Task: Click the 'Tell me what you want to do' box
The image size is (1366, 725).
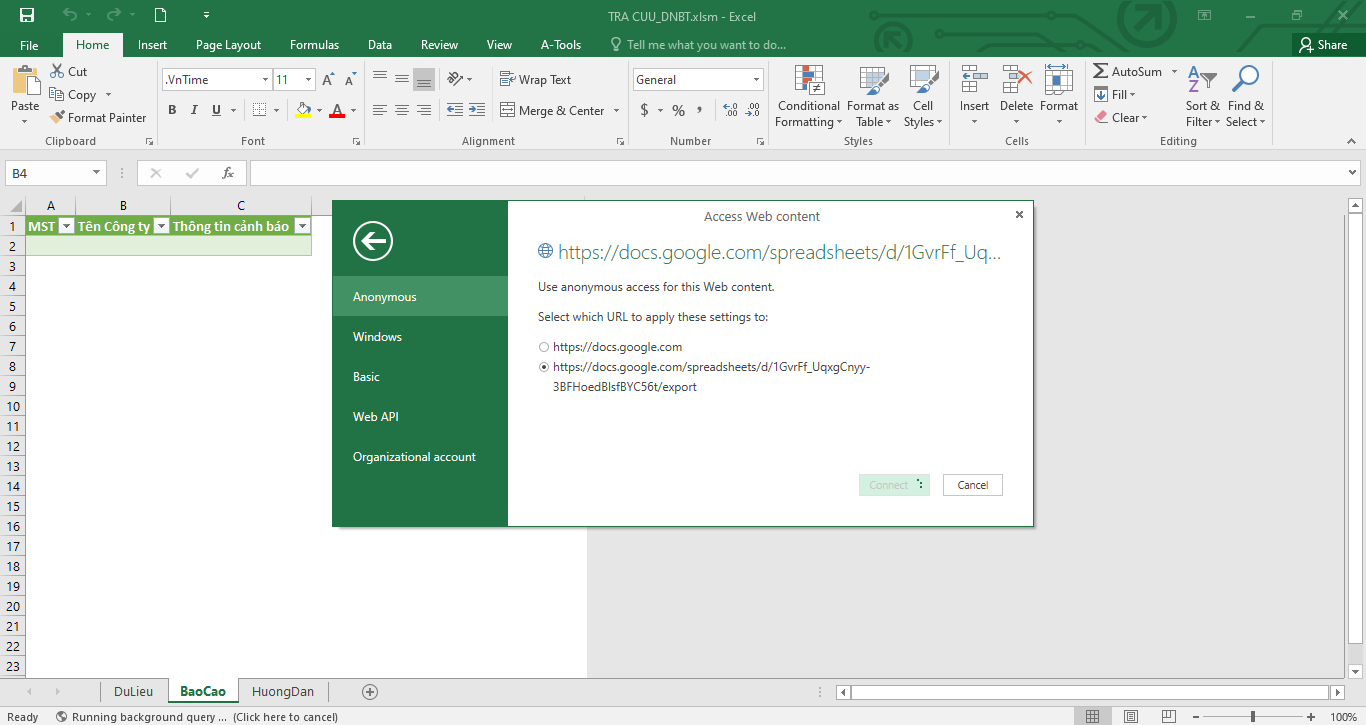Action: click(x=698, y=45)
